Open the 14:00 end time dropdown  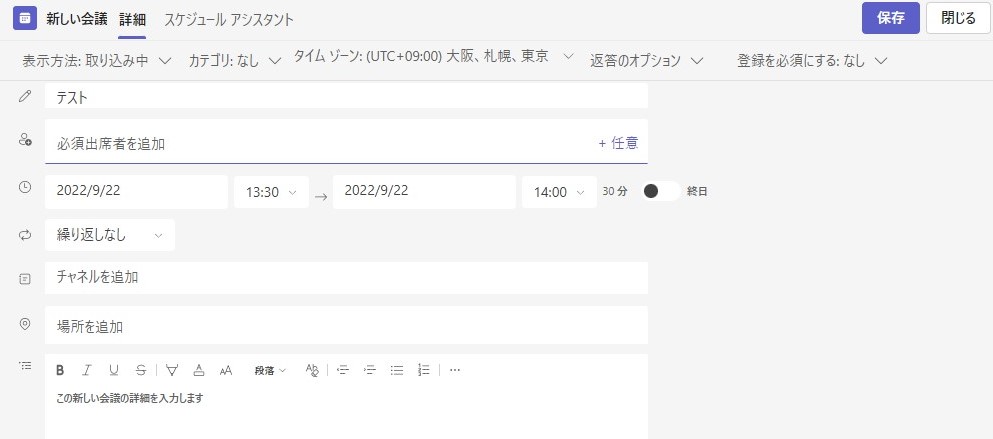point(559,192)
